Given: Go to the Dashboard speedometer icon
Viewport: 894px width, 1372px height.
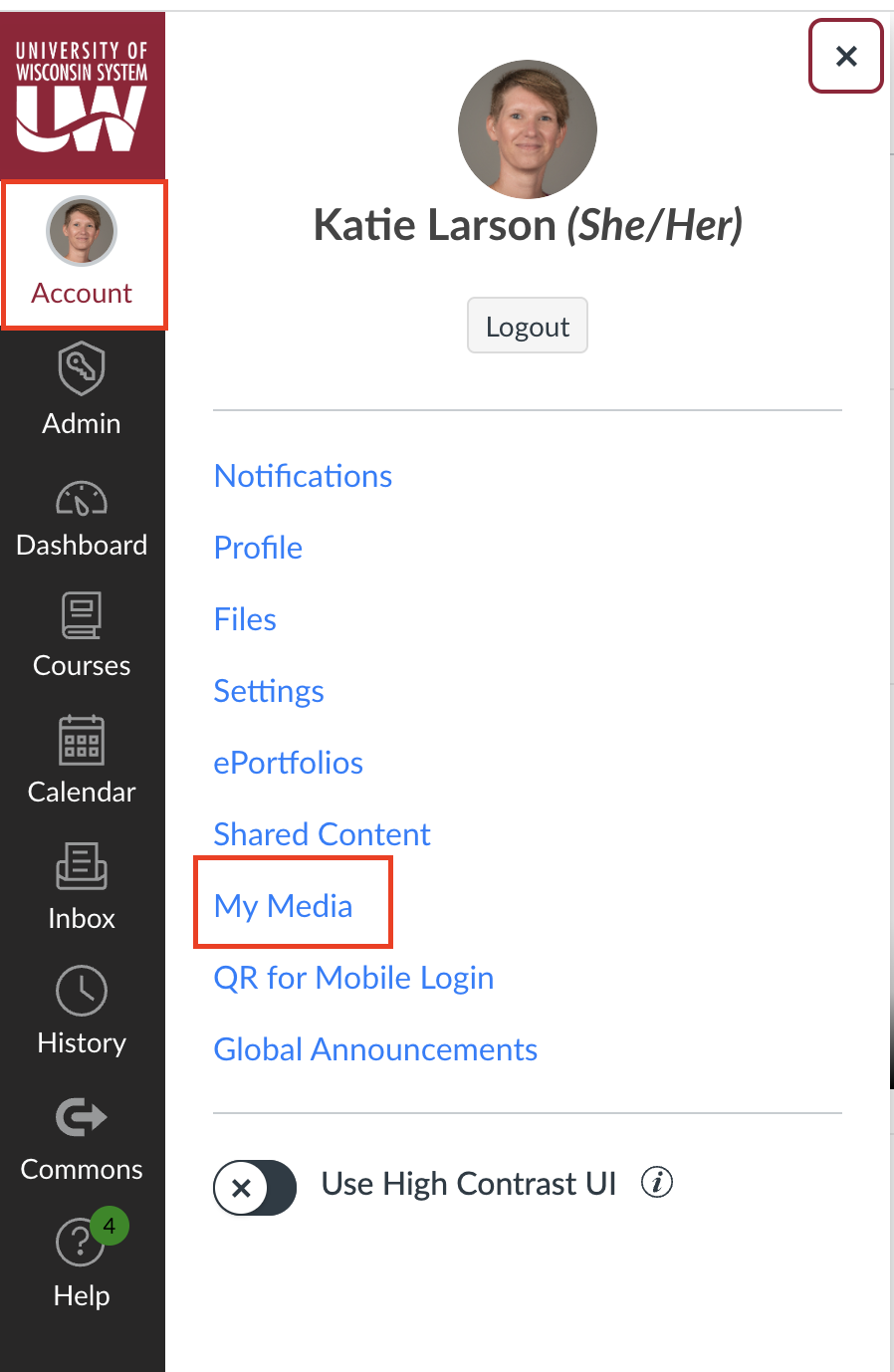Looking at the screenshot, I should [82, 498].
